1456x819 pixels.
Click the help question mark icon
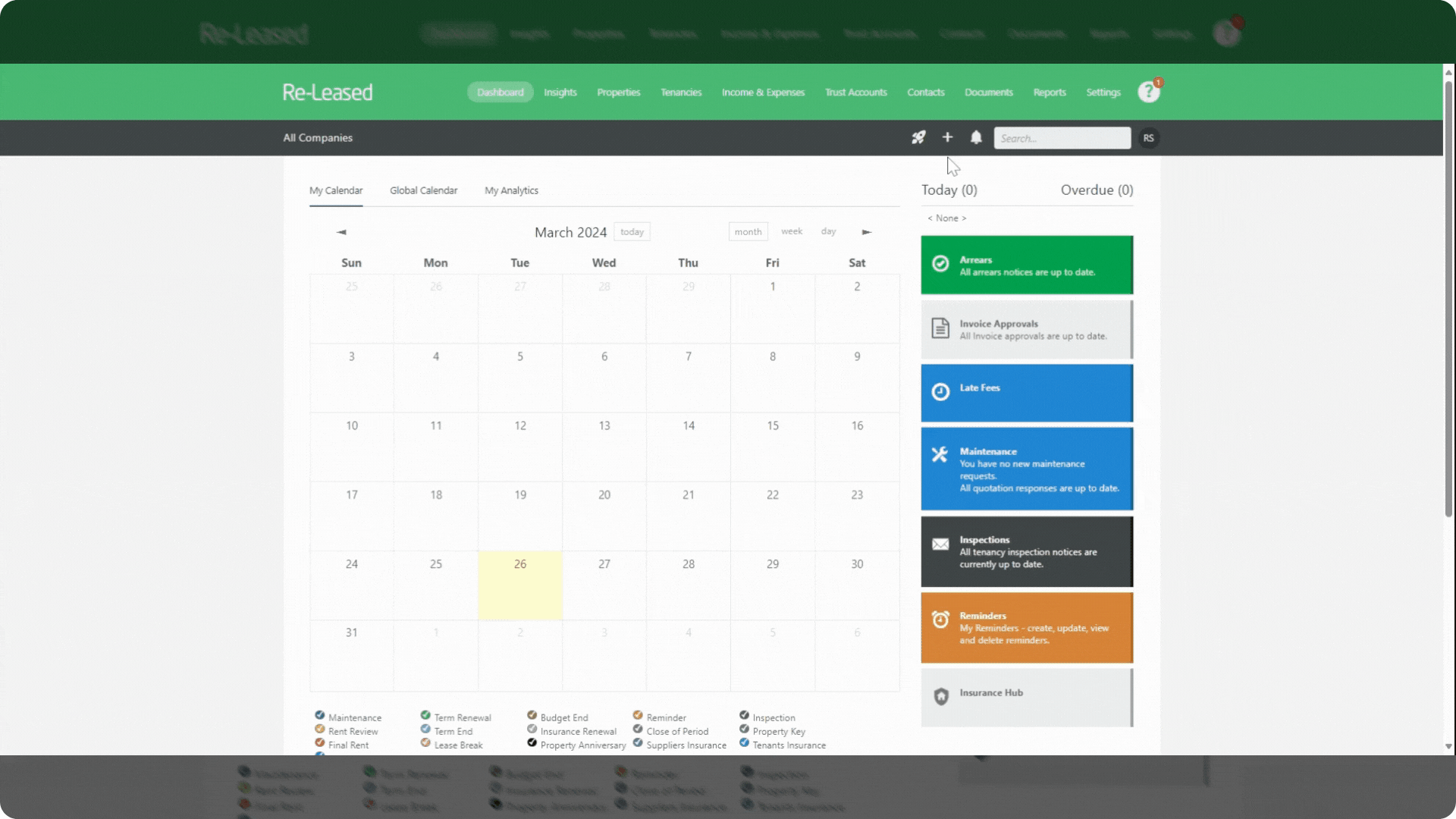(x=1148, y=91)
